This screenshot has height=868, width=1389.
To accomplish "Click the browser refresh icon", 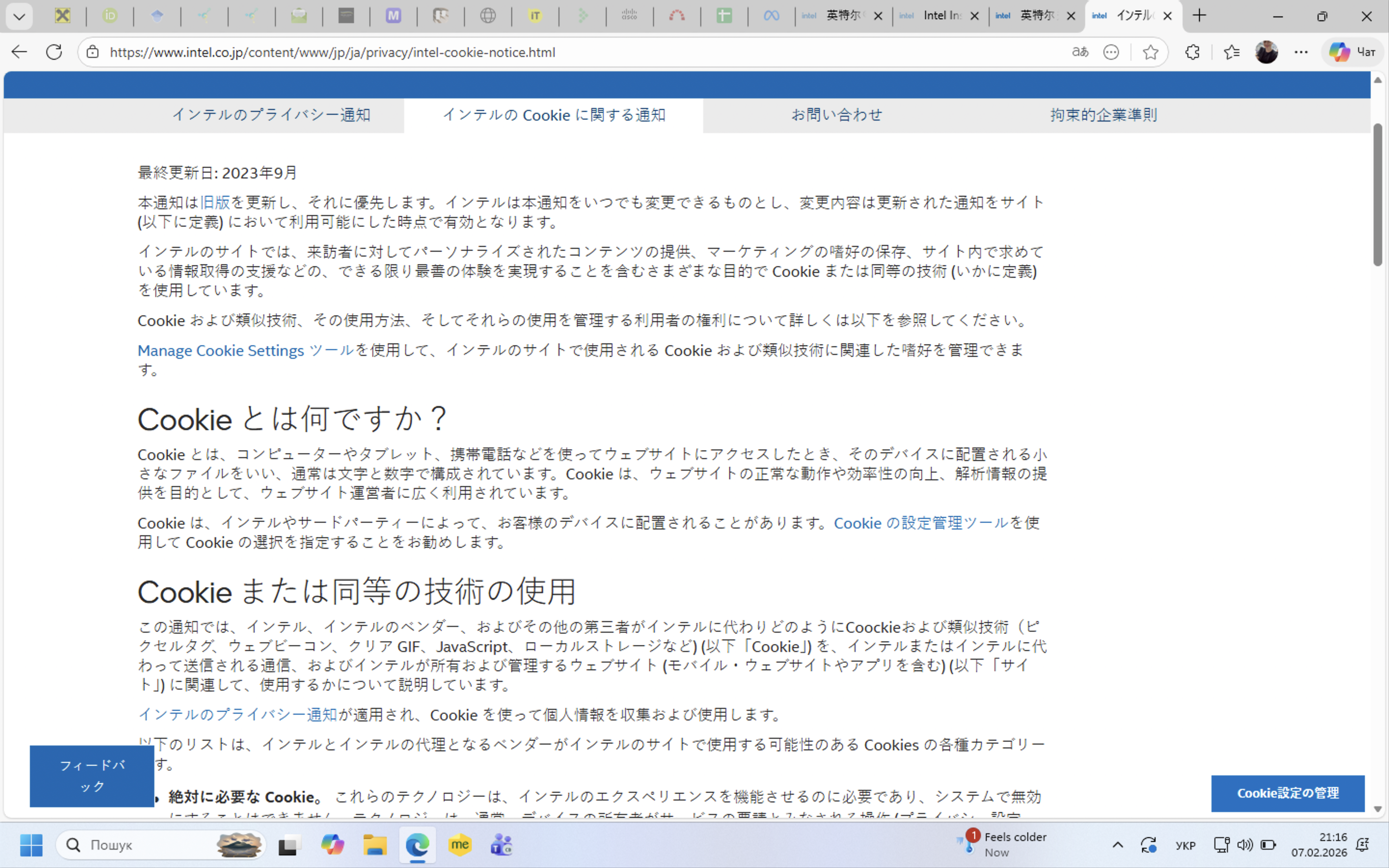I will 54,52.
